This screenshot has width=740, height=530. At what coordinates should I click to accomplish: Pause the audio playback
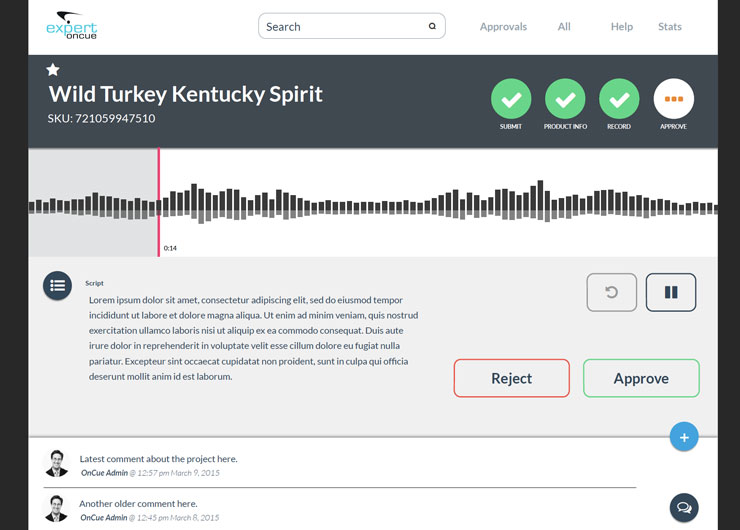coord(671,292)
